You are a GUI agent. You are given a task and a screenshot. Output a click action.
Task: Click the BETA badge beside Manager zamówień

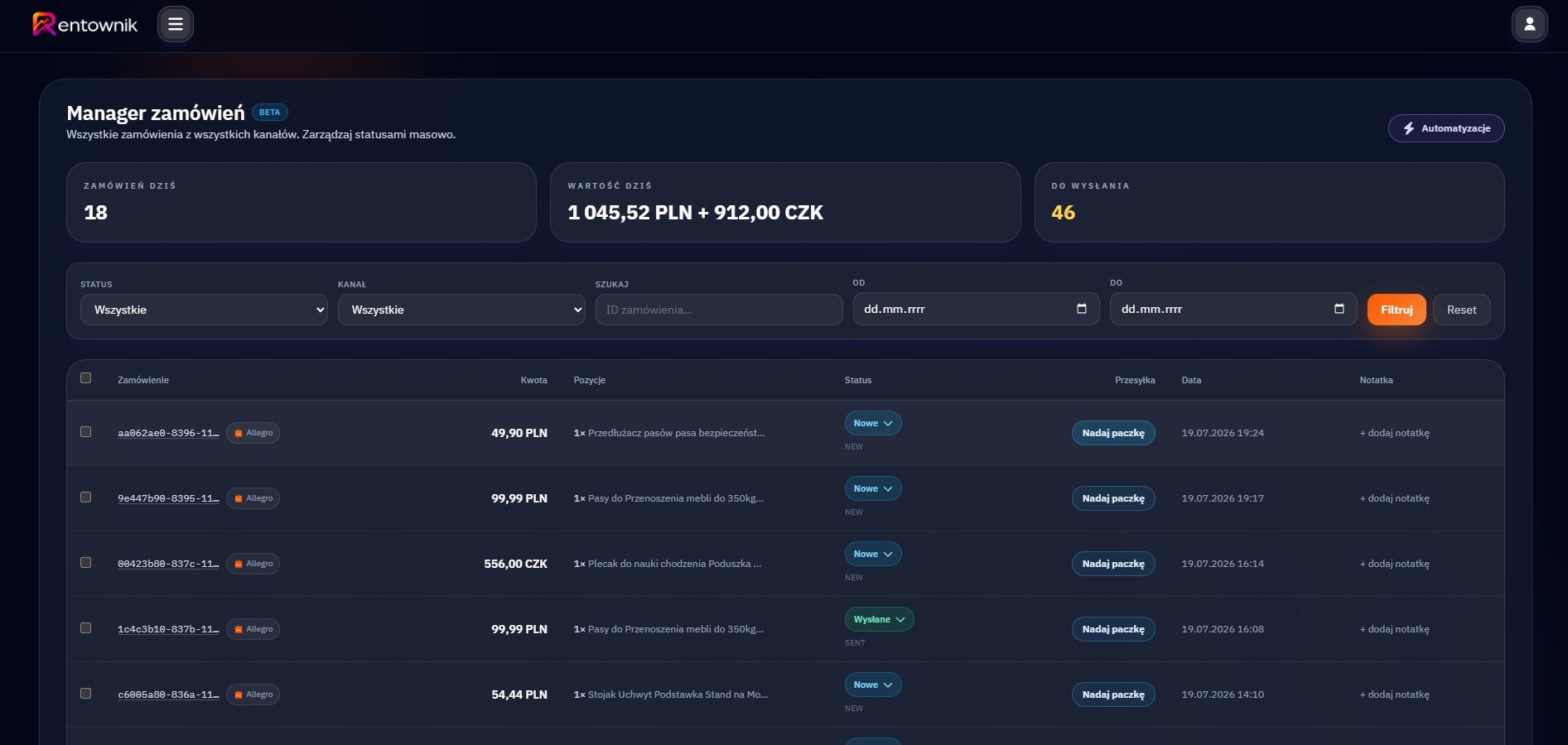click(x=269, y=113)
